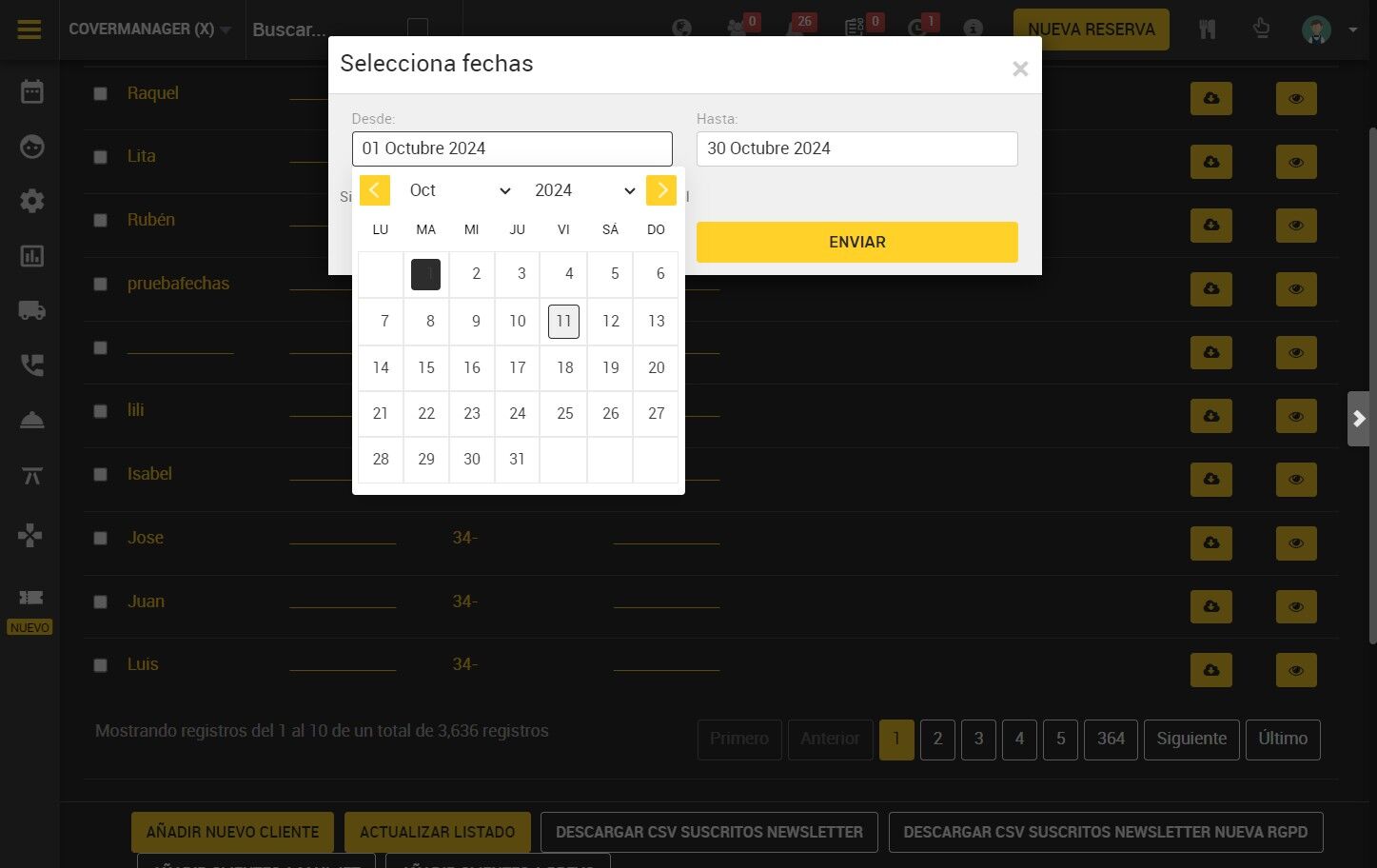
Task: Tick the checkbox next to Raquel
Action: click(100, 93)
